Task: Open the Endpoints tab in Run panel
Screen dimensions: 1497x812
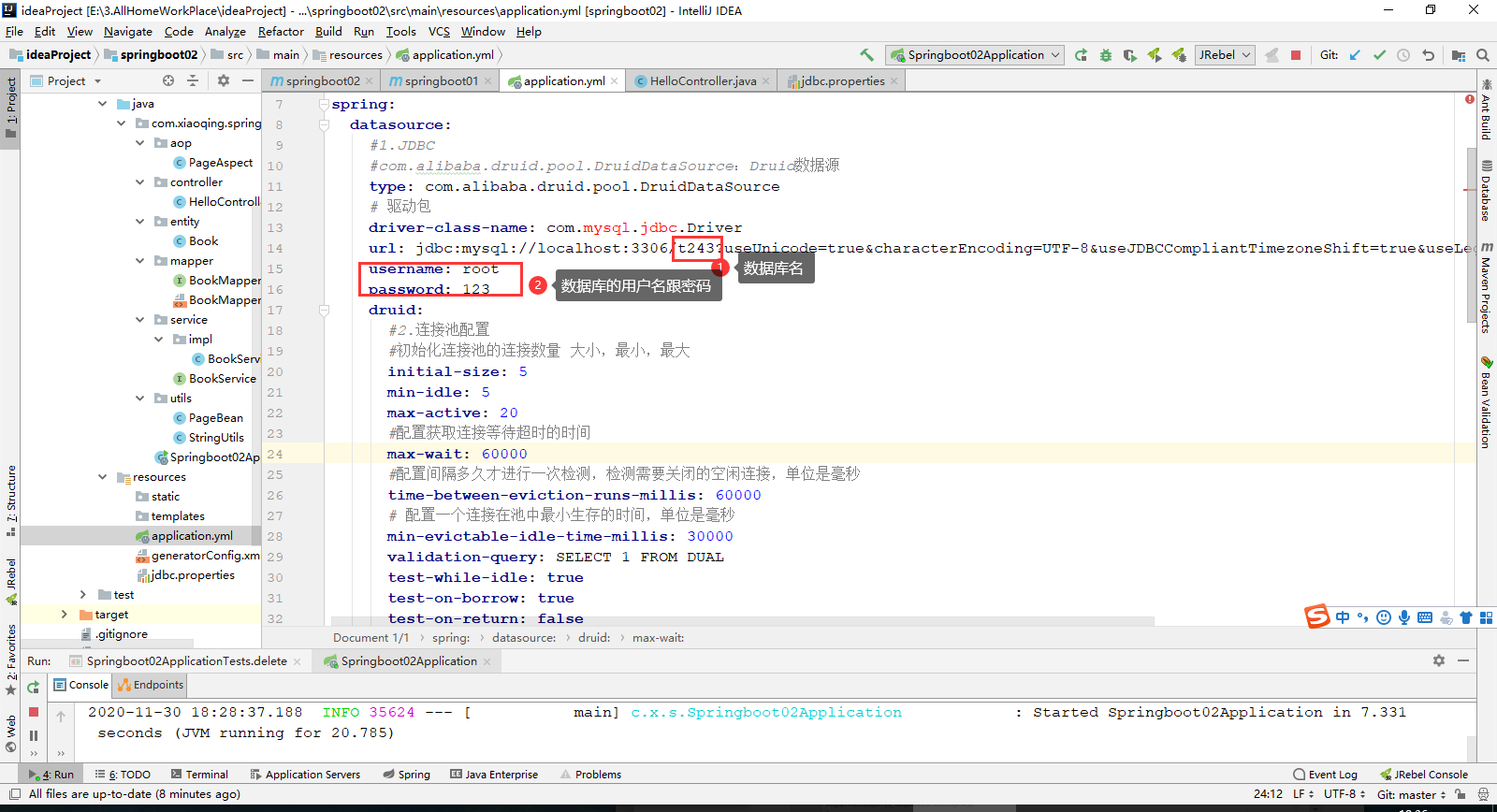Action: [151, 685]
